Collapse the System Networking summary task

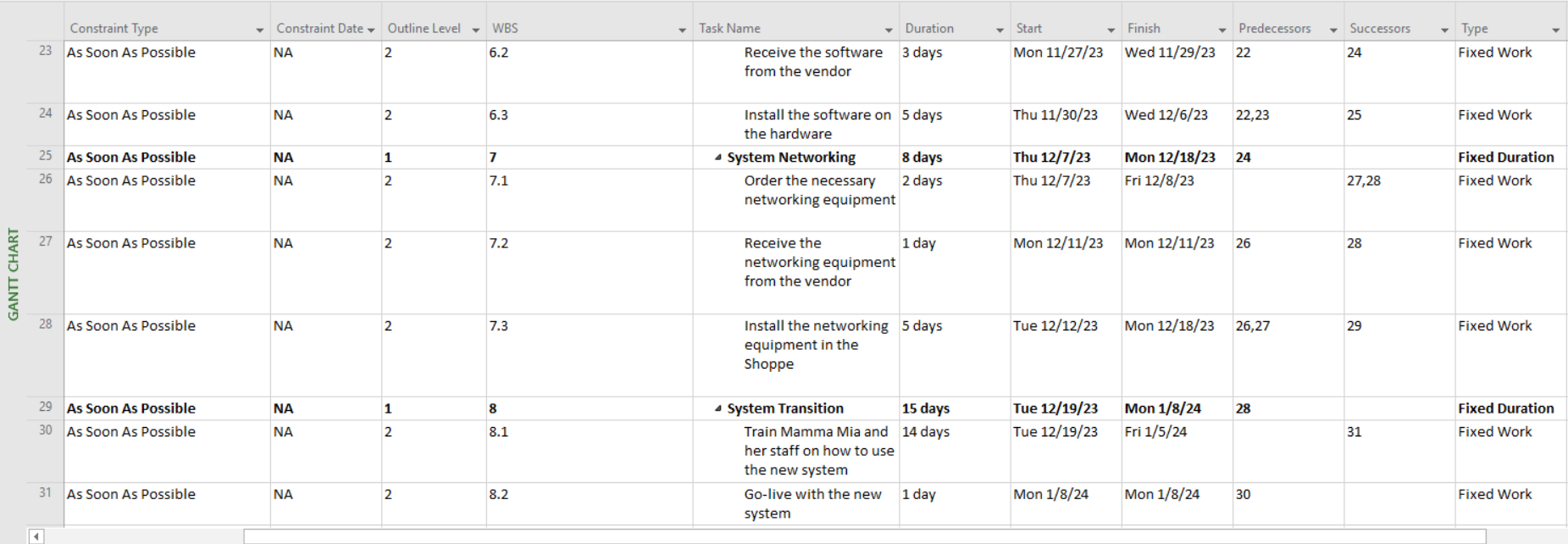(x=719, y=157)
